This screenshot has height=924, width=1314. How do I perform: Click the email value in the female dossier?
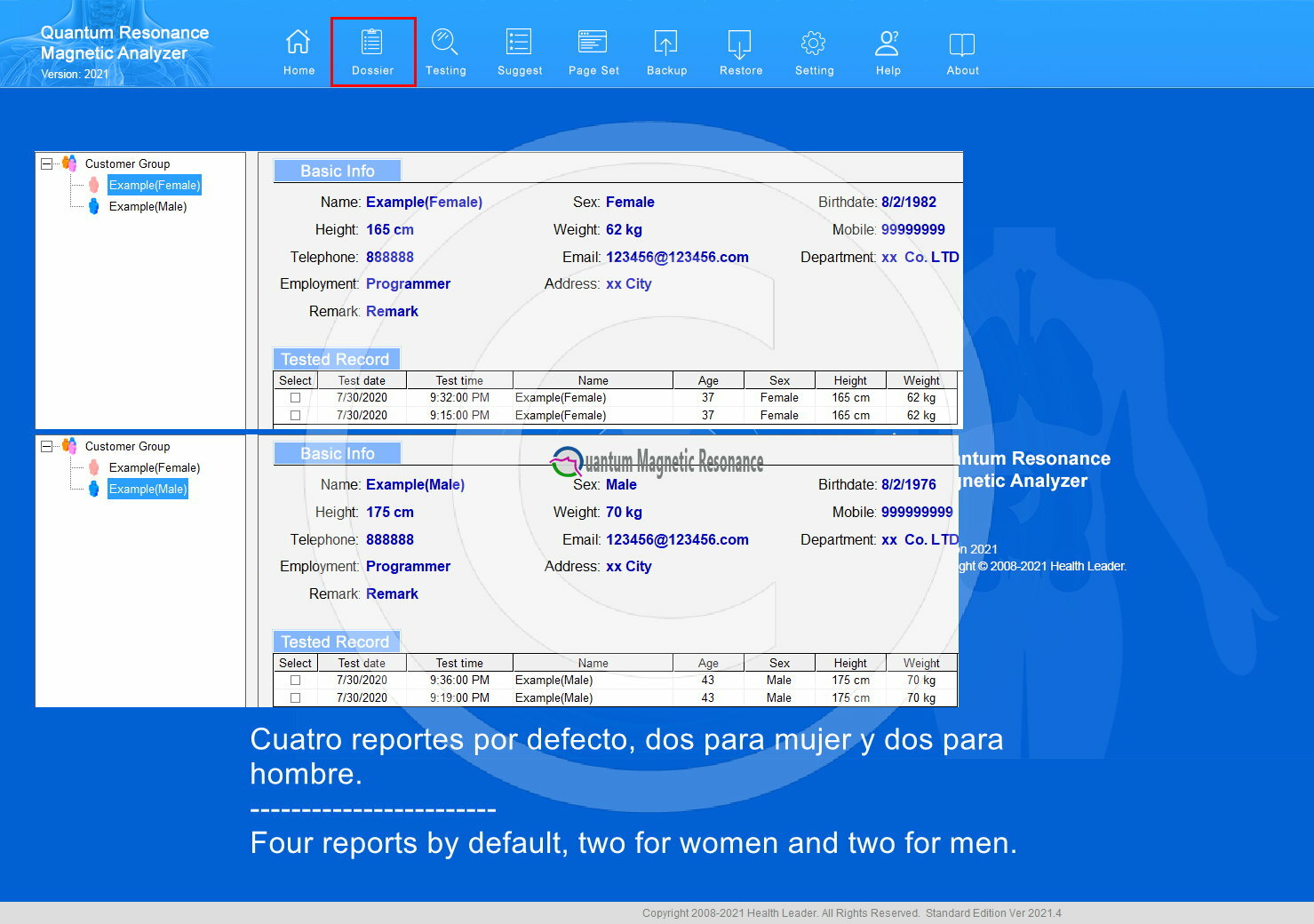coord(677,257)
